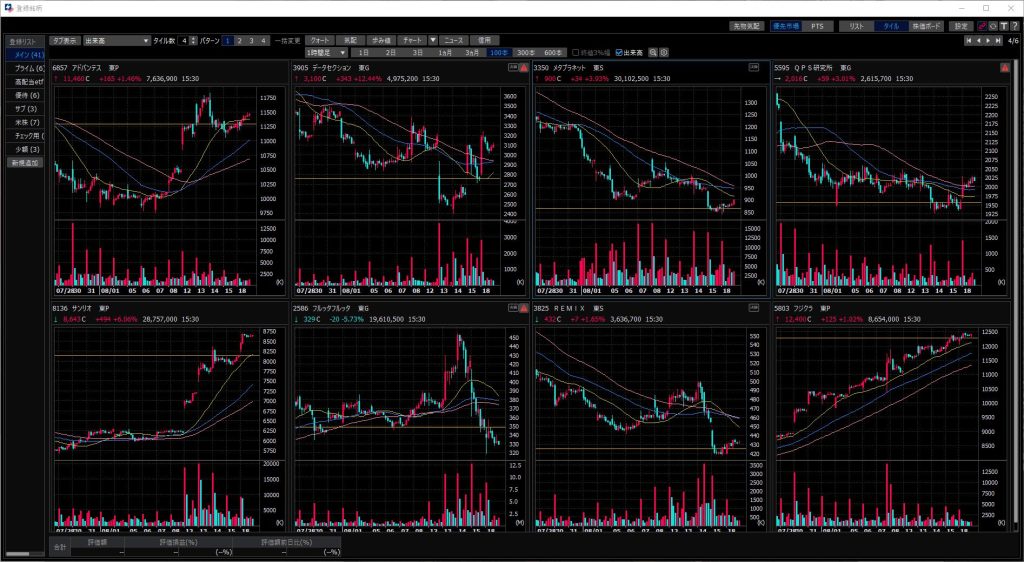Toggle the 出来高 volume checkbox
This screenshot has height=562, width=1024.
tap(620, 52)
